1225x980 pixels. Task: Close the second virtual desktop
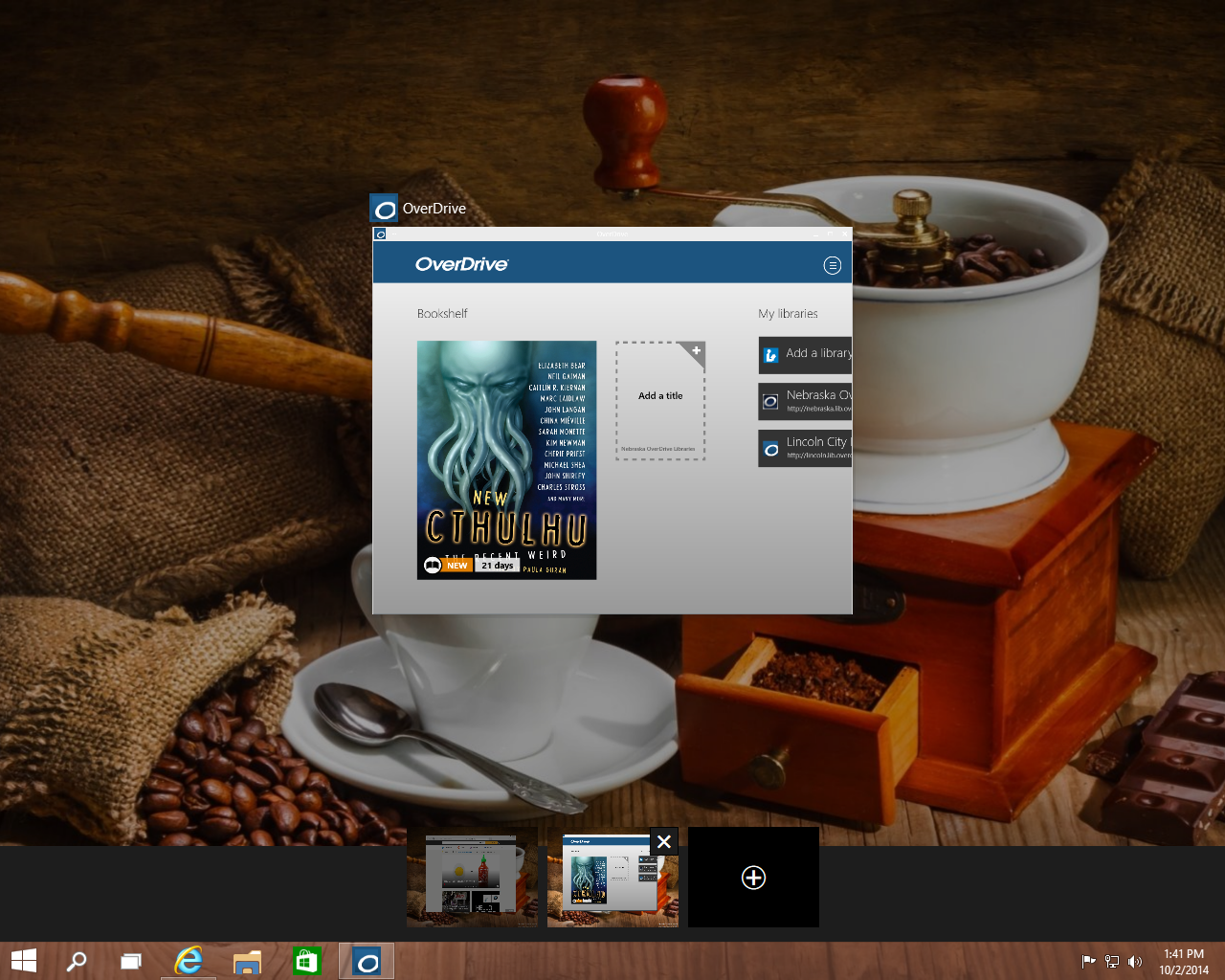point(664,841)
